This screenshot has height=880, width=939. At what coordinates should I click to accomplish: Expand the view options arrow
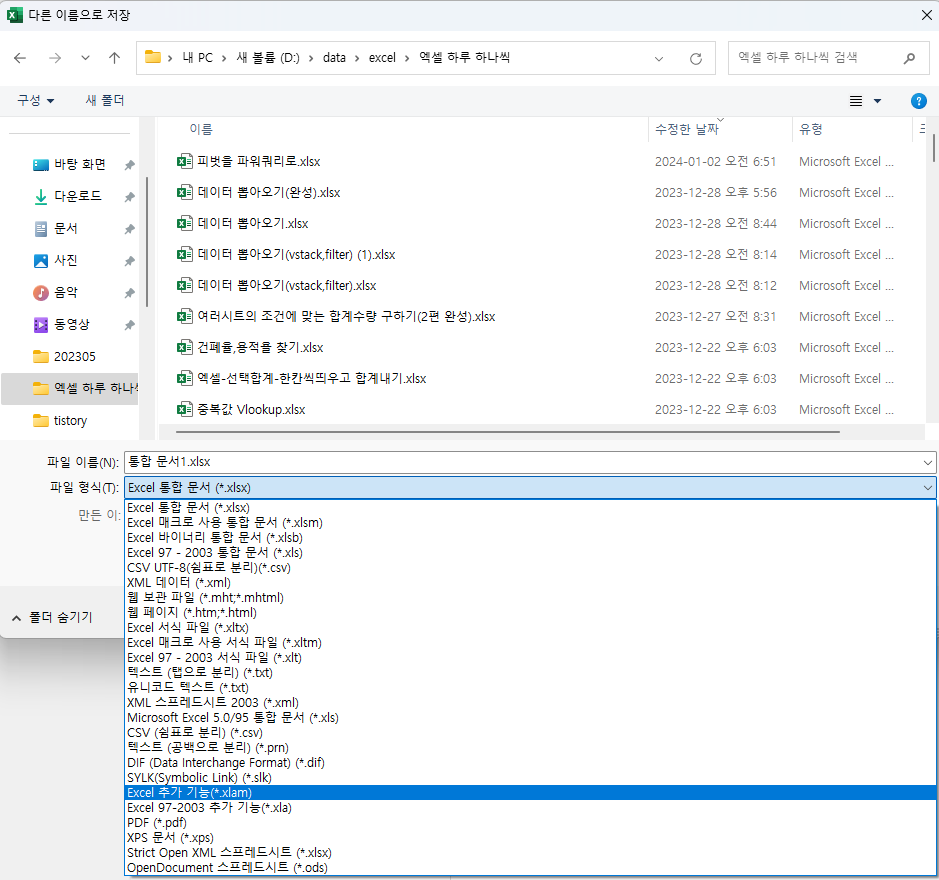pyautogui.click(x=877, y=101)
